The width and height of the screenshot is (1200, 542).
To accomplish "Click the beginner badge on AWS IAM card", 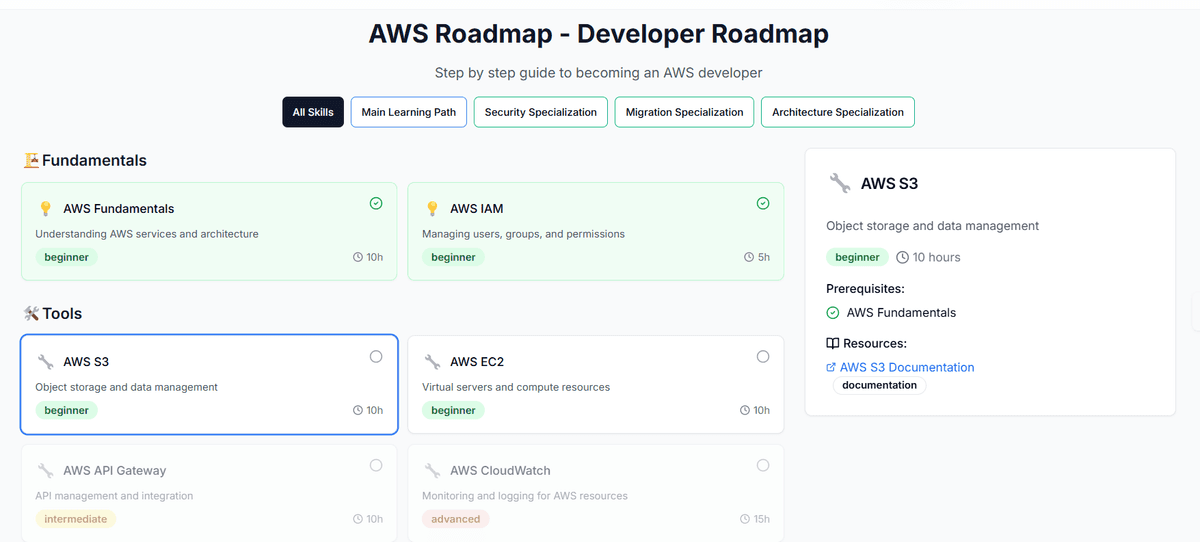I will tap(453, 257).
